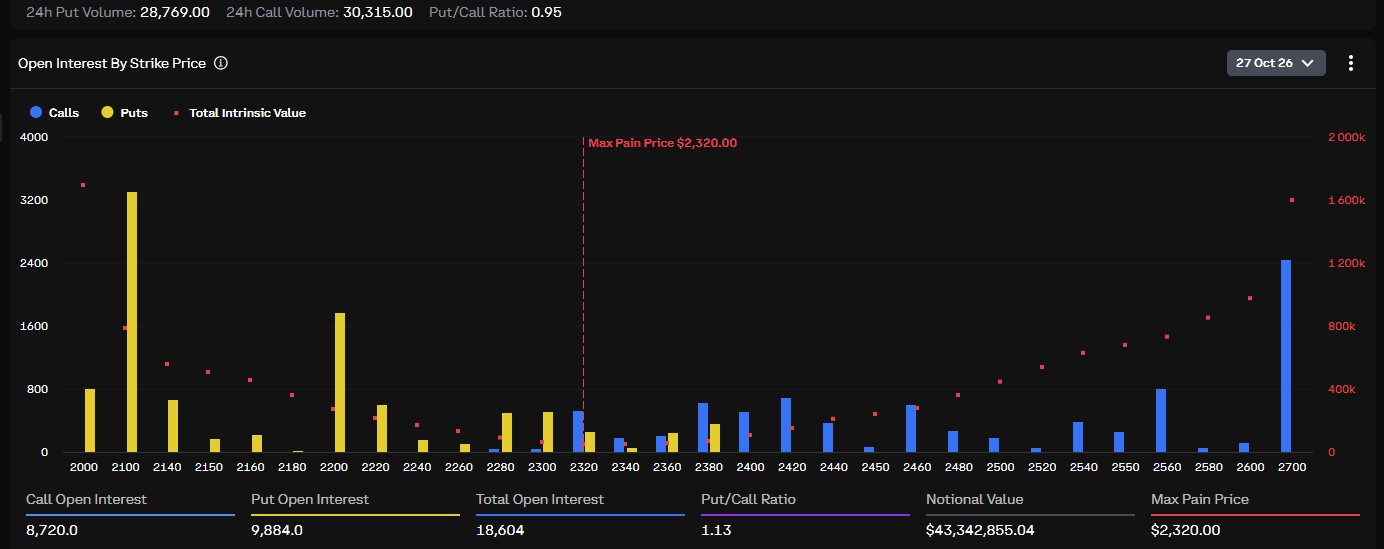Image resolution: width=1384 pixels, height=549 pixels.
Task: Click the red intrinsic value marker above strike 2700
Action: click(x=1292, y=200)
